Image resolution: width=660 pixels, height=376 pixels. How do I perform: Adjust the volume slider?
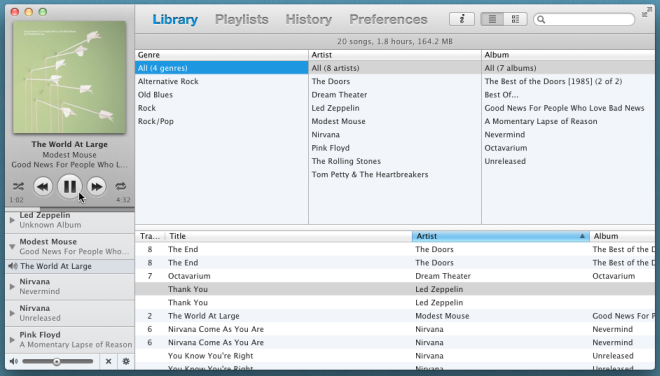(57, 361)
